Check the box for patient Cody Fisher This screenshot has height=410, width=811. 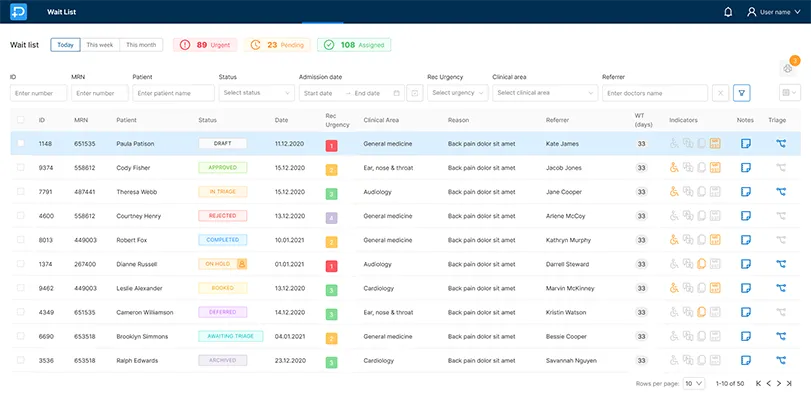(x=21, y=168)
